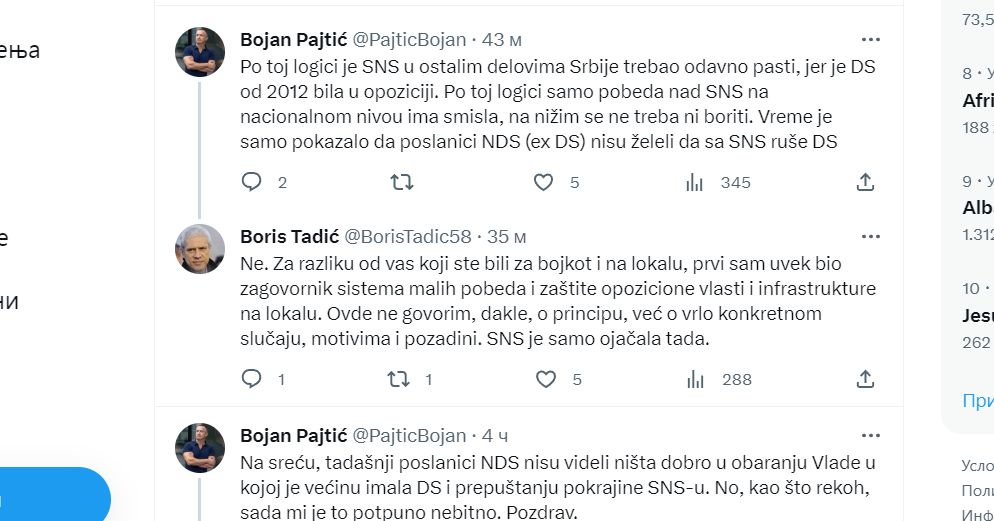The height and width of the screenshot is (521, 994).
Task: Open the 35-minute timestamp on Tadić's tweet
Action: click(506, 237)
